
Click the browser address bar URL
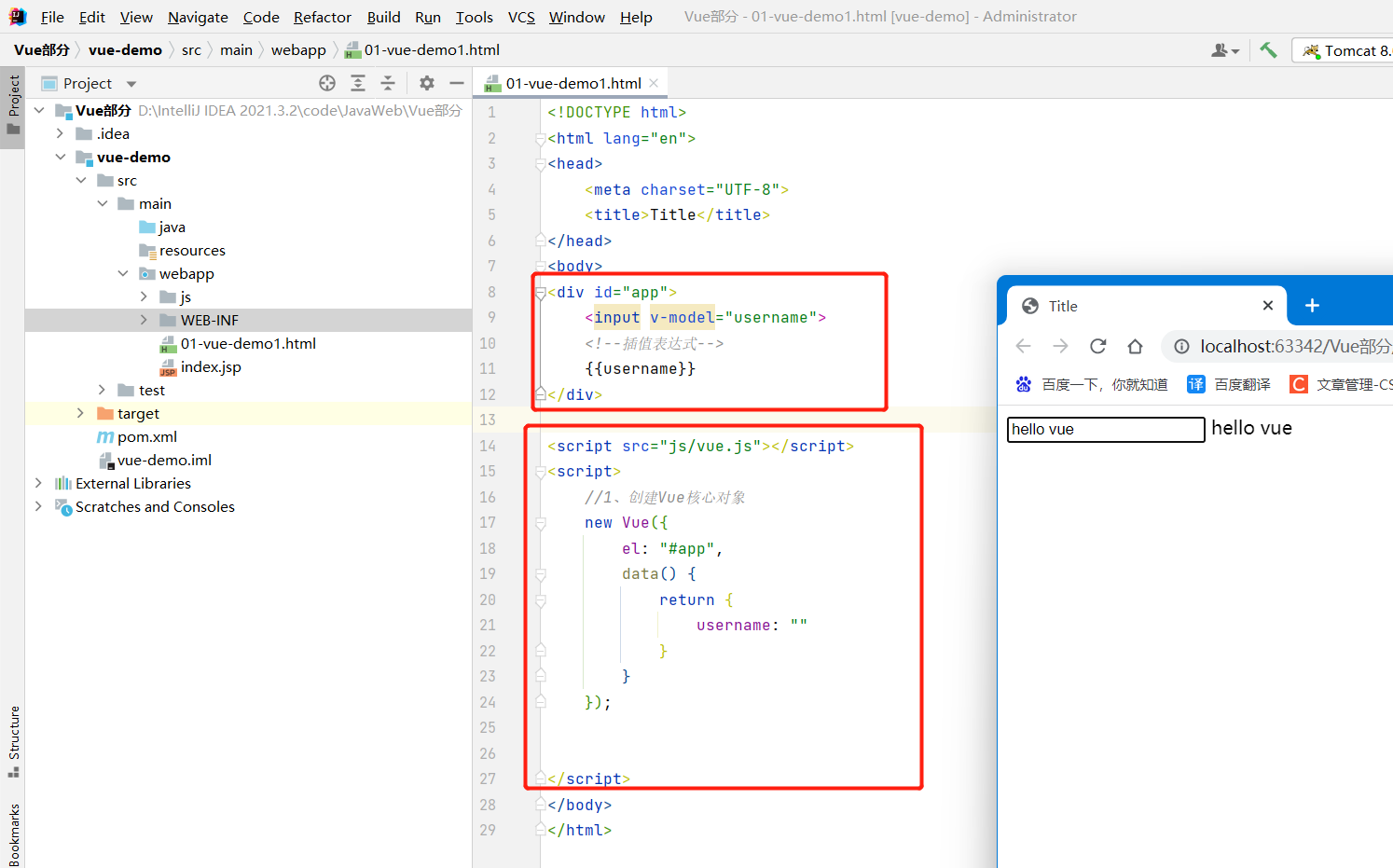(x=1295, y=346)
